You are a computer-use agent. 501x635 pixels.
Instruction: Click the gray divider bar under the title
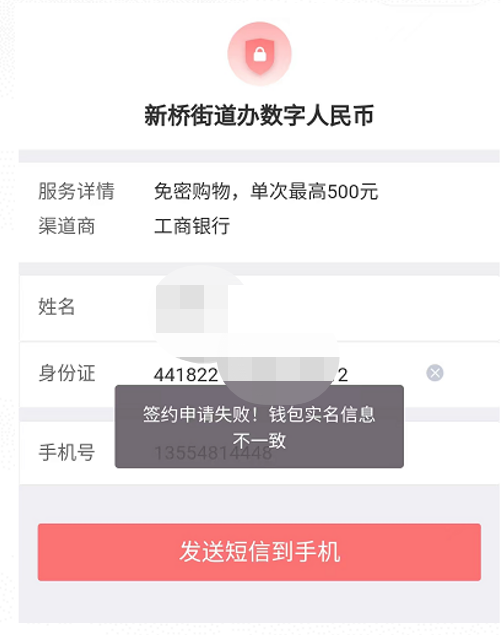259,156
